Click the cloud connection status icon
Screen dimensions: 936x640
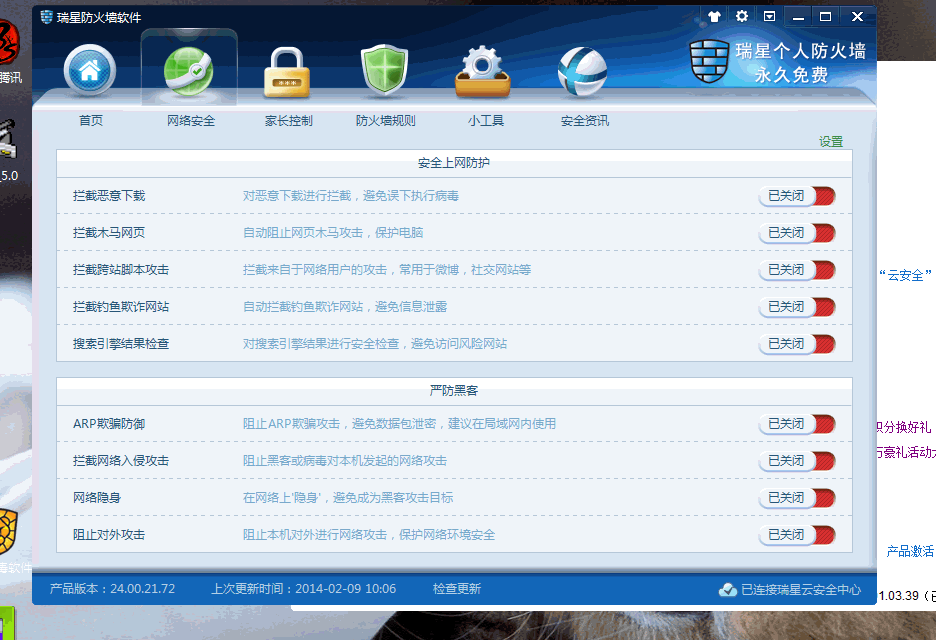(x=728, y=590)
